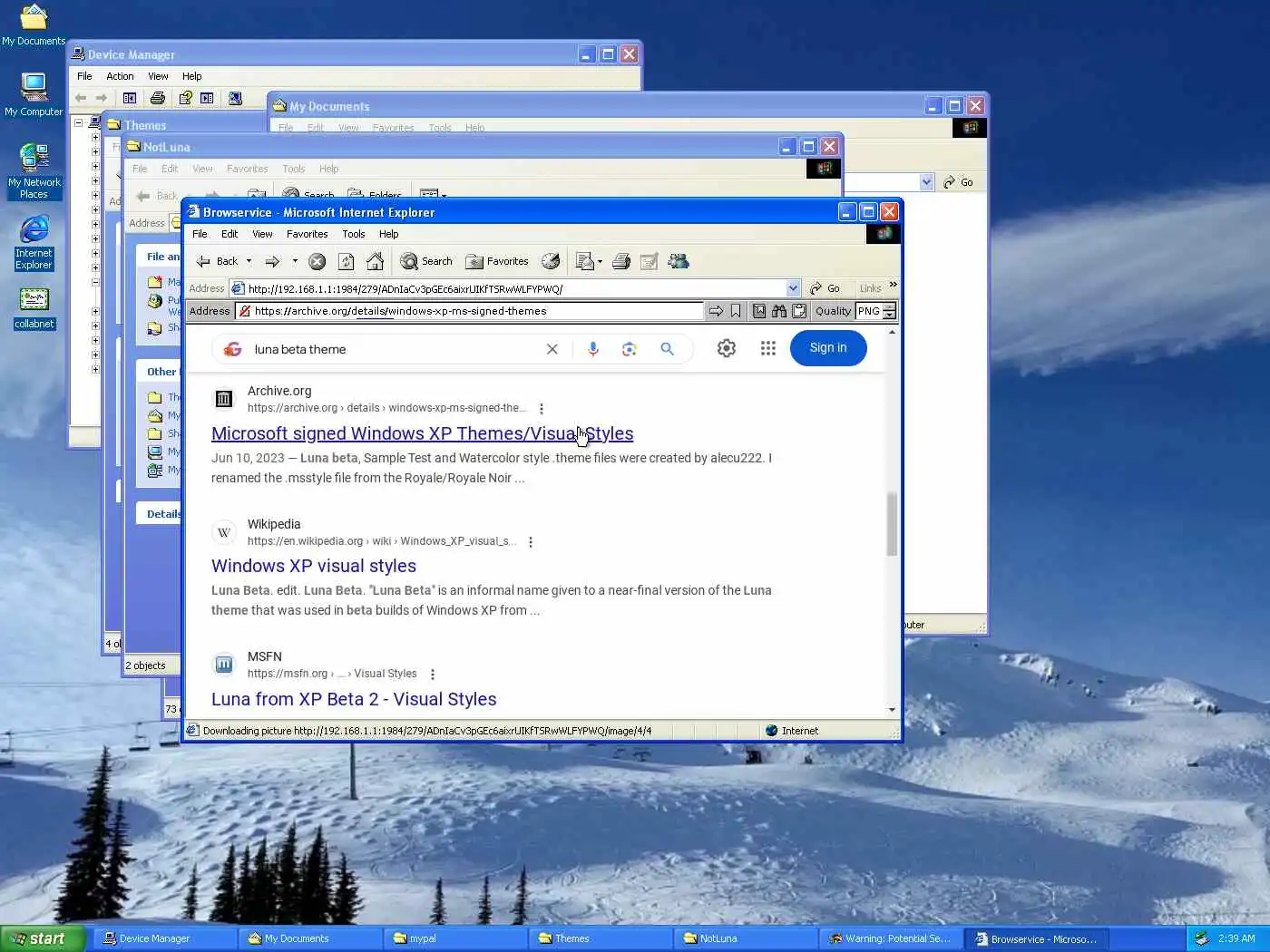Open the Windows start button

44,938
